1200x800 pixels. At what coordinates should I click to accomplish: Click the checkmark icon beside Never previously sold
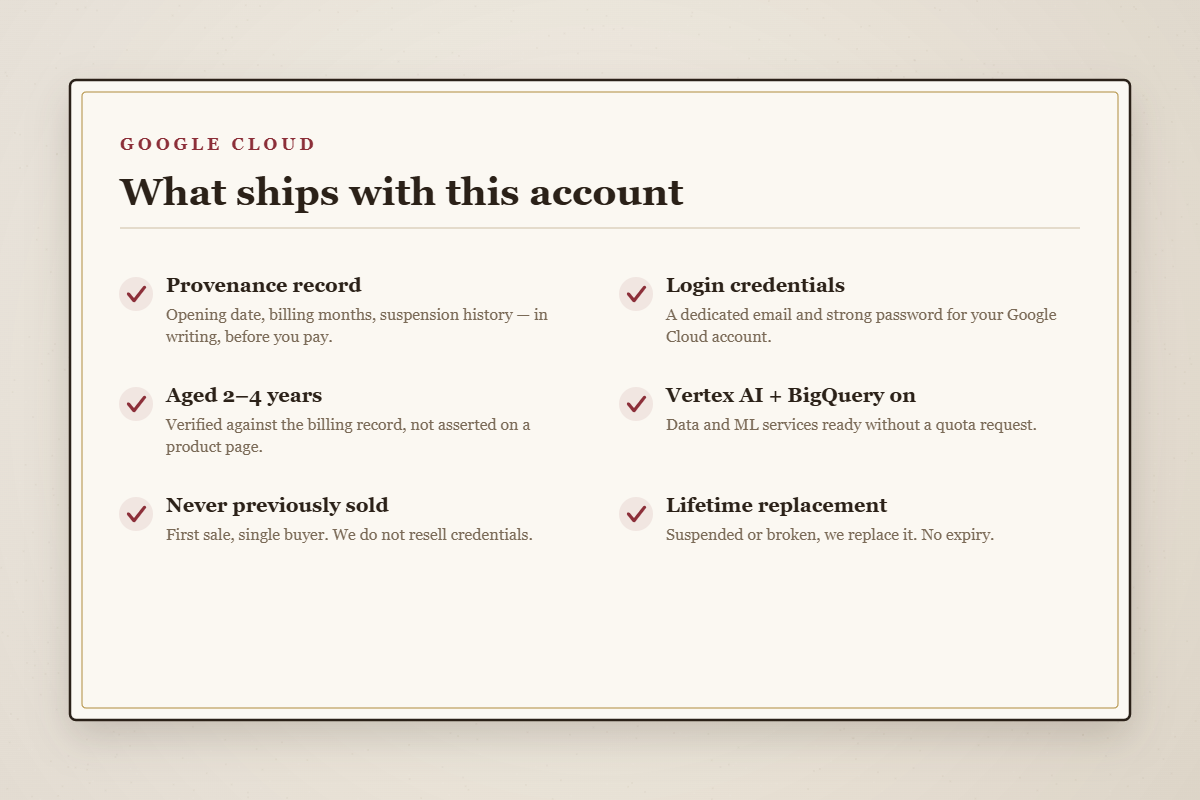tap(136, 514)
